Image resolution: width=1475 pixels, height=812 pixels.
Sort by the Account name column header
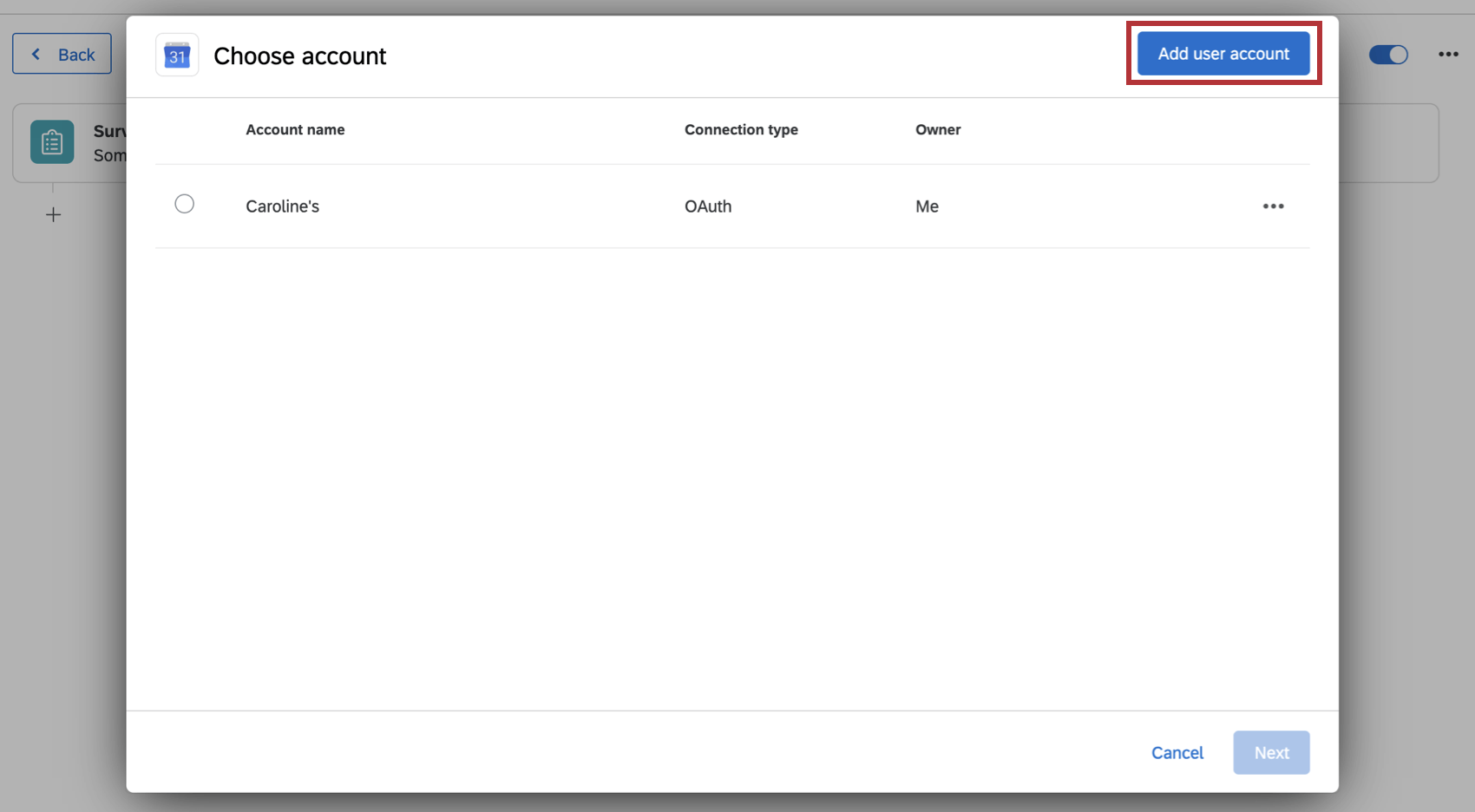pos(295,129)
